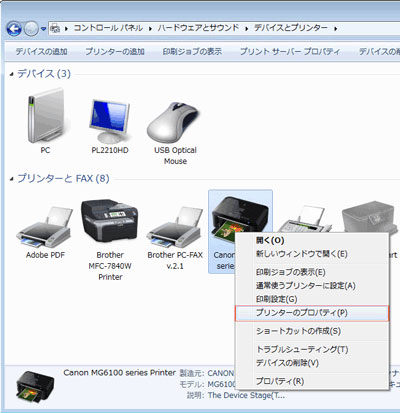The image size is (400, 413).
Task: Click デバイスの追加 toolbar button
Action: 41,51
